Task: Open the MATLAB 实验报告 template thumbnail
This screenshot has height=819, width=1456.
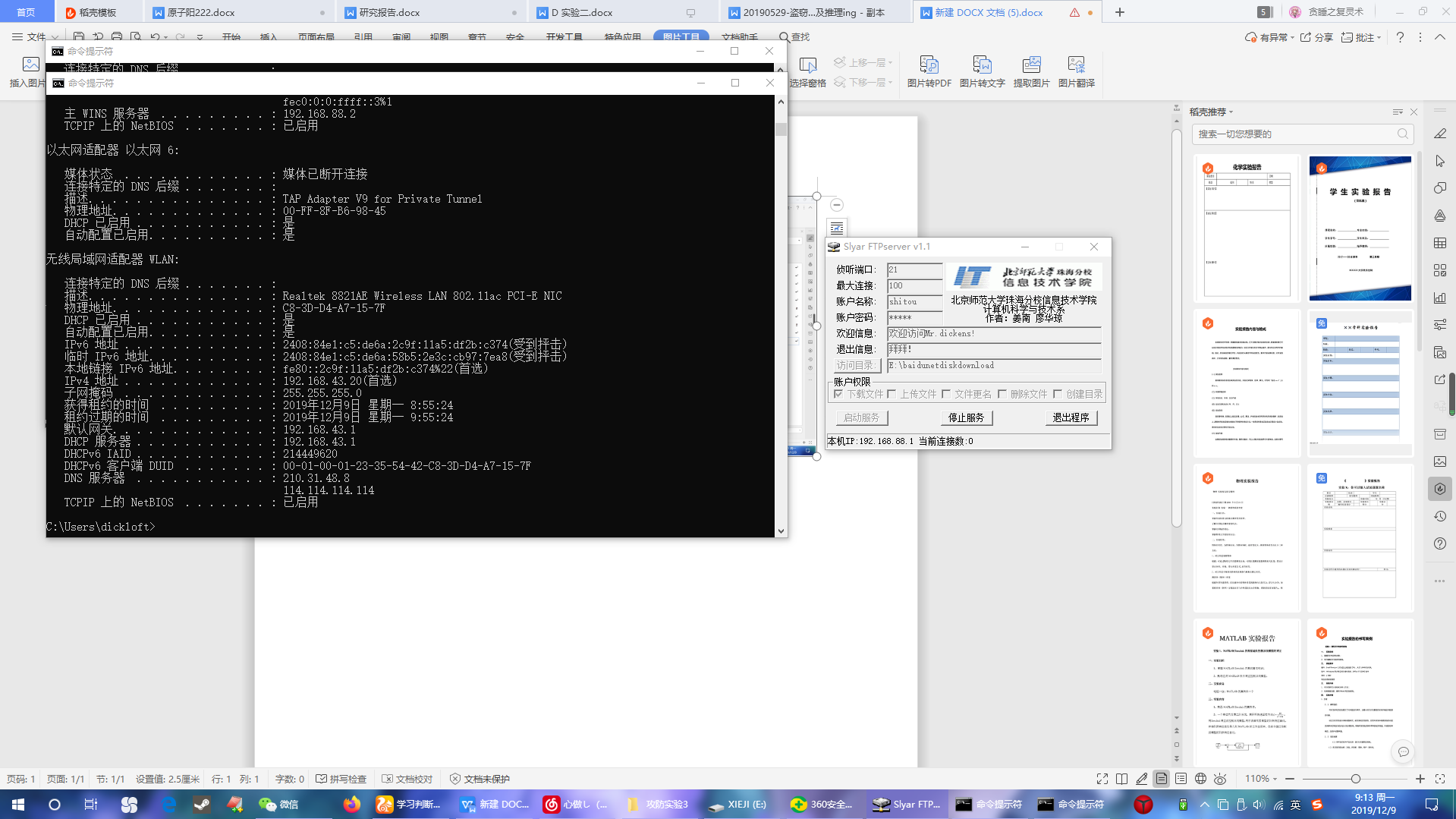Action: click(1247, 692)
